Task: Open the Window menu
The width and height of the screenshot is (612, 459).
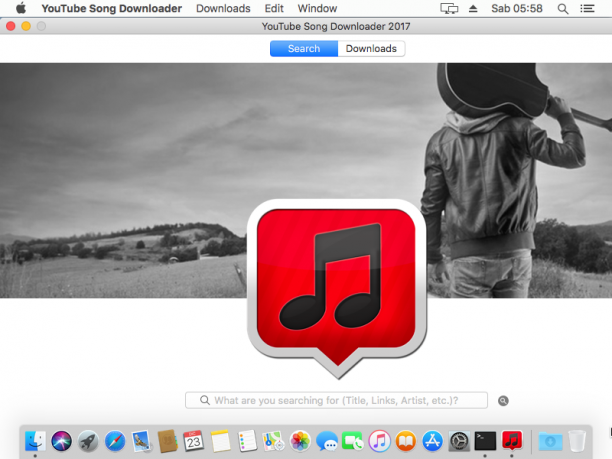Action: [x=317, y=9]
